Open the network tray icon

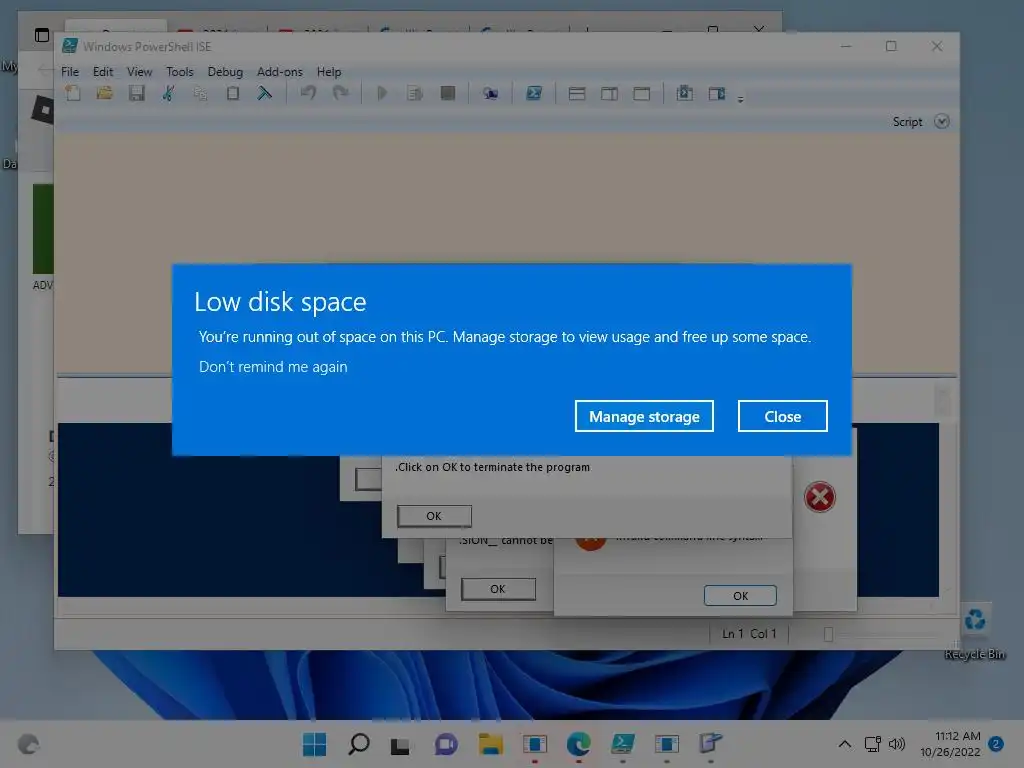click(872, 744)
